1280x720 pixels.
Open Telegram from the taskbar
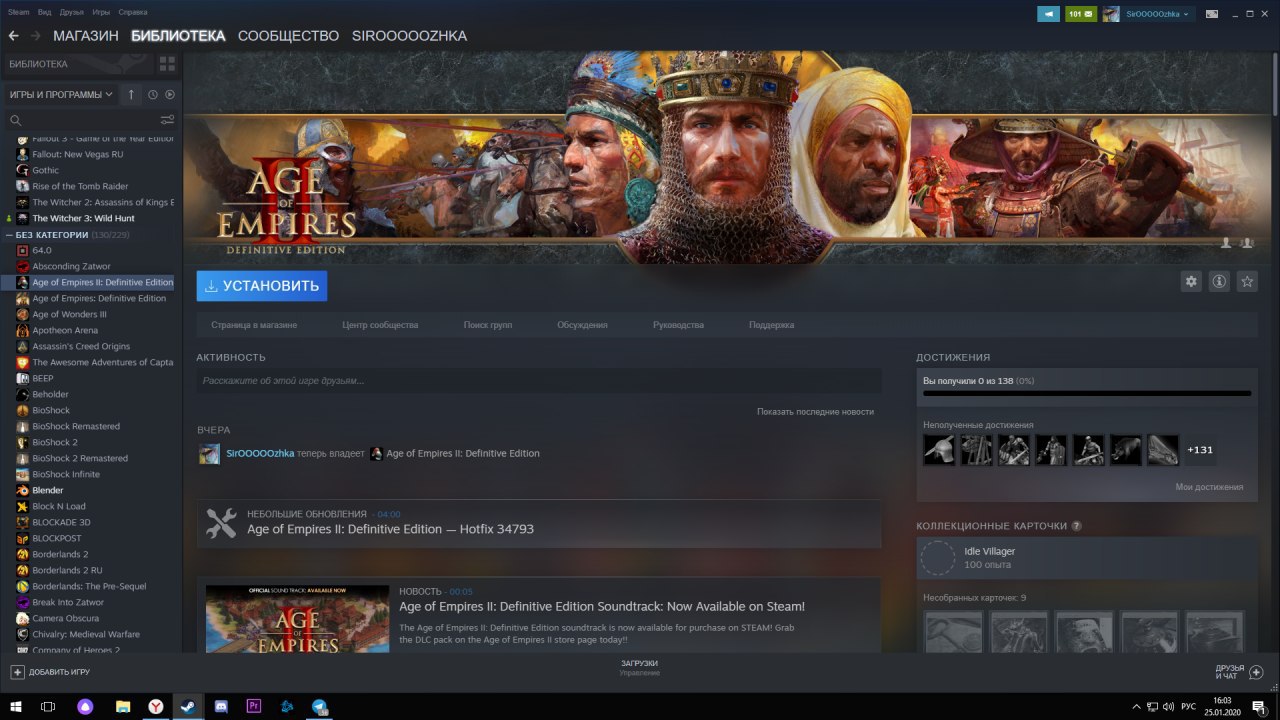(x=319, y=706)
